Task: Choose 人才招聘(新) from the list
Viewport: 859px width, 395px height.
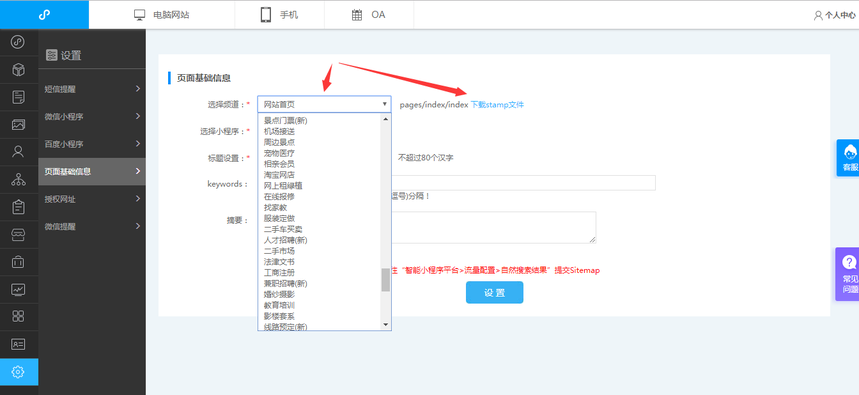Action: (285, 240)
